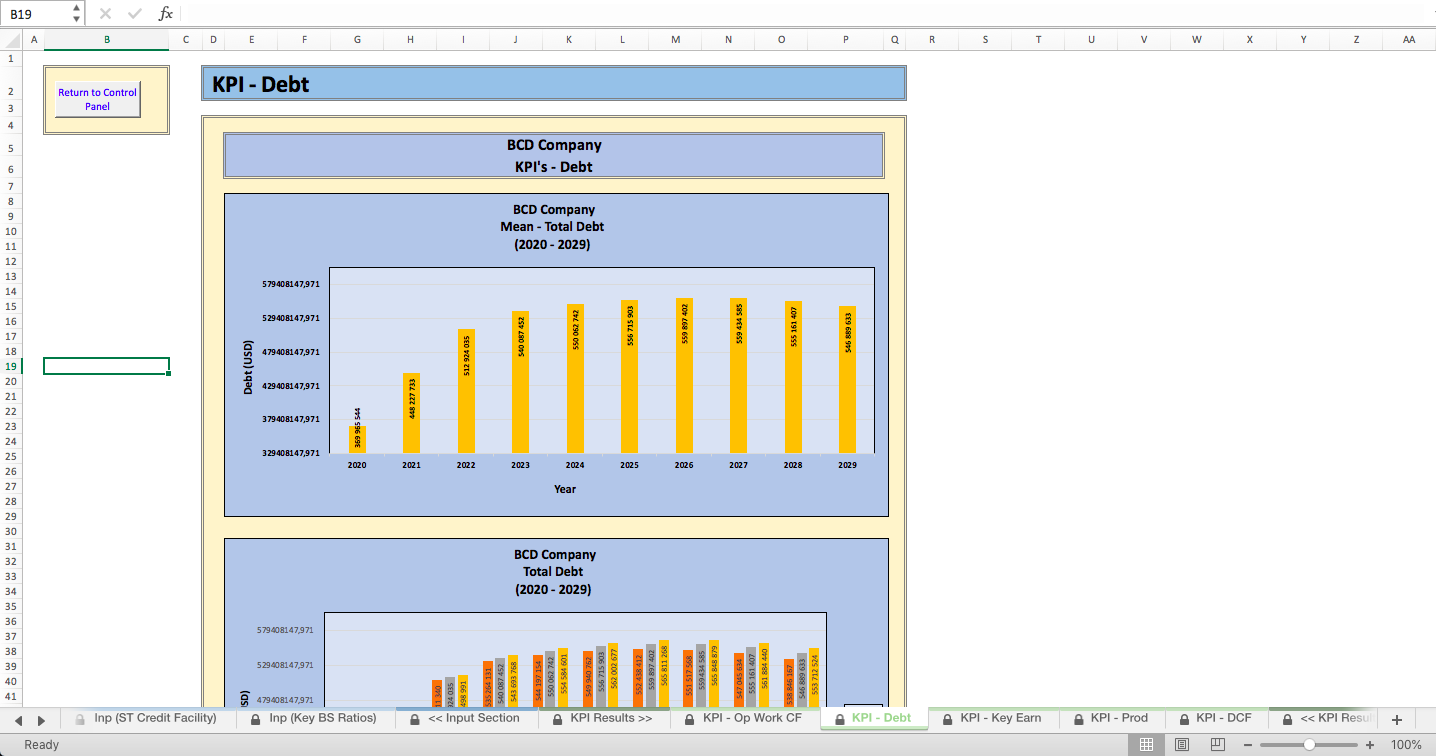
Task: Switch to Page Break Preview icon
Action: (x=1217, y=745)
